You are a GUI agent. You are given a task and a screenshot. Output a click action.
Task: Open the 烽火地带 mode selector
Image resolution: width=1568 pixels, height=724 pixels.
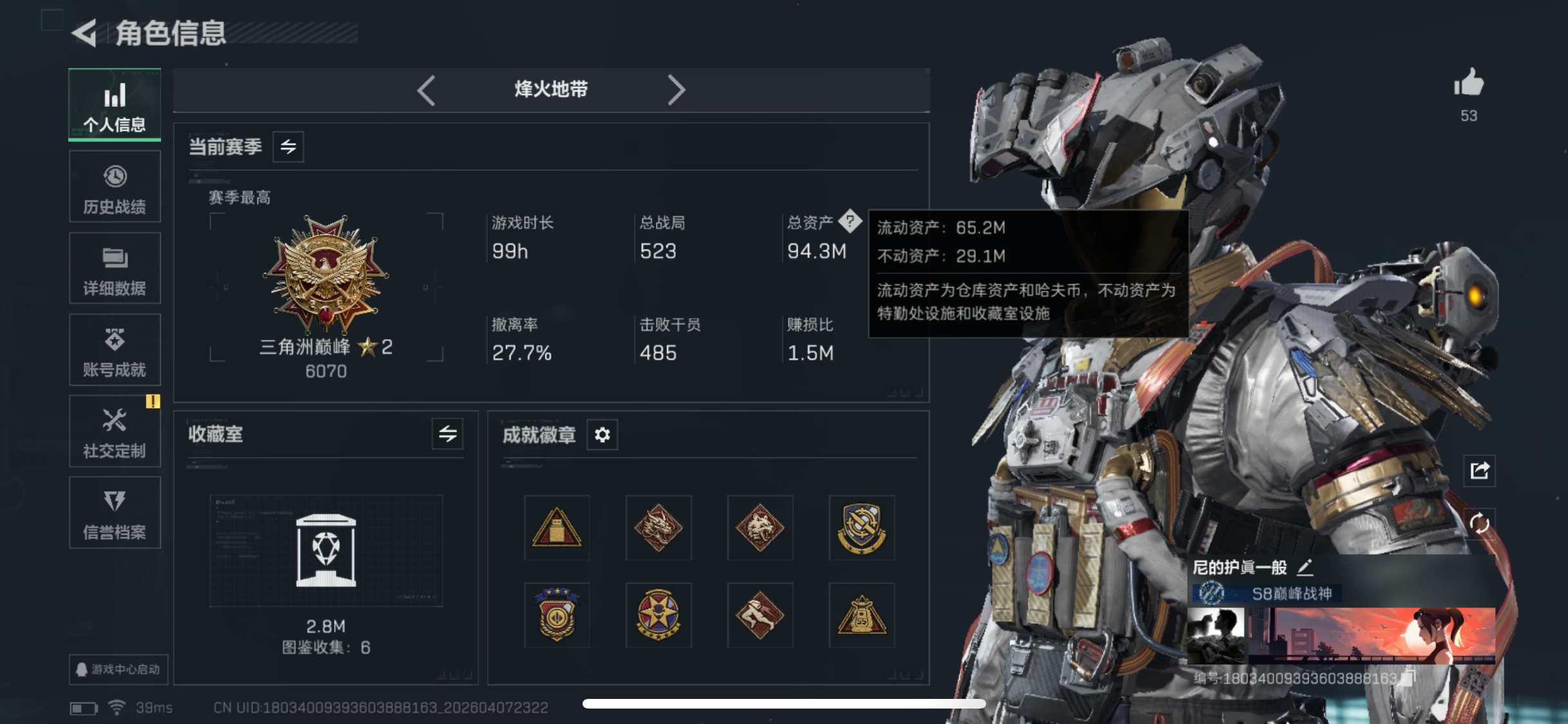[x=551, y=89]
